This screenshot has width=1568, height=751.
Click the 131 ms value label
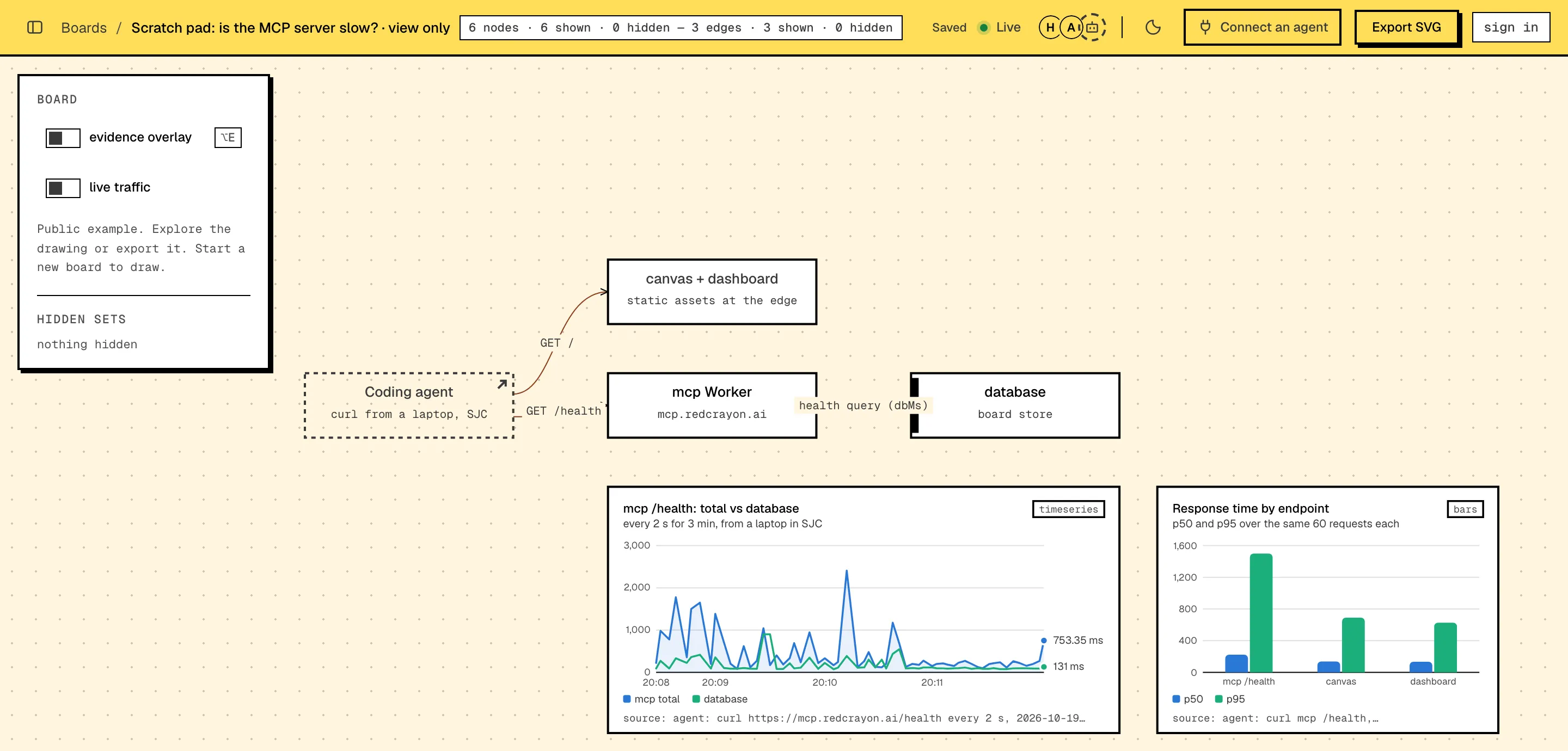(x=1068, y=667)
